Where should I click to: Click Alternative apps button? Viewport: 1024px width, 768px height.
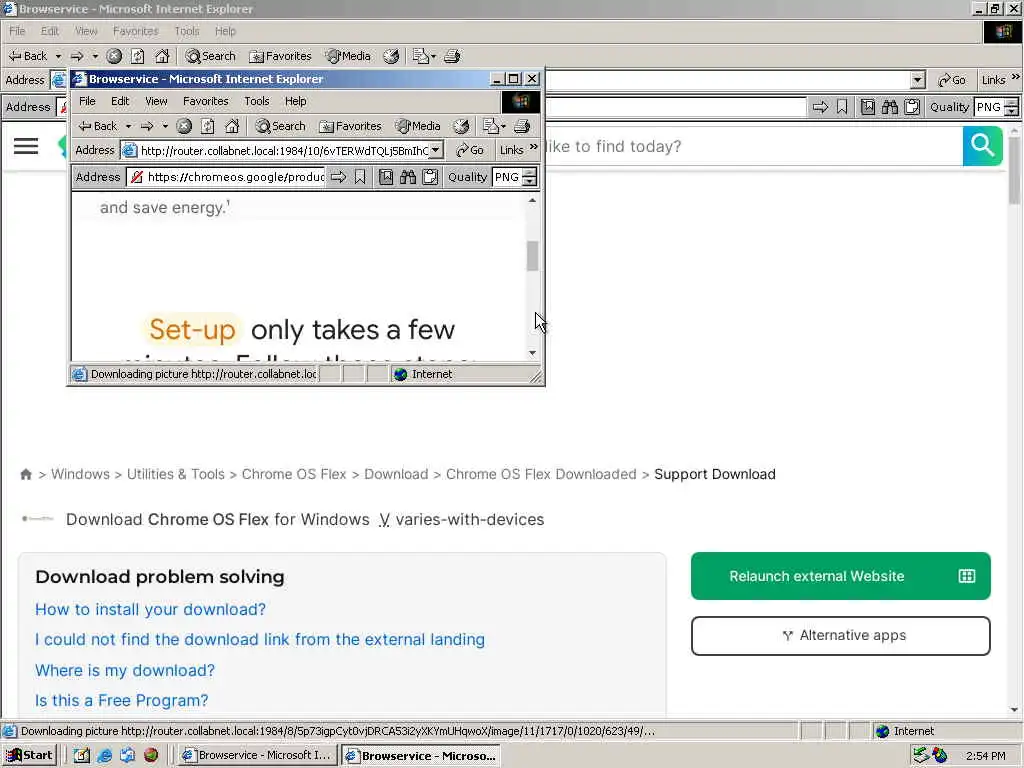[x=840, y=635]
